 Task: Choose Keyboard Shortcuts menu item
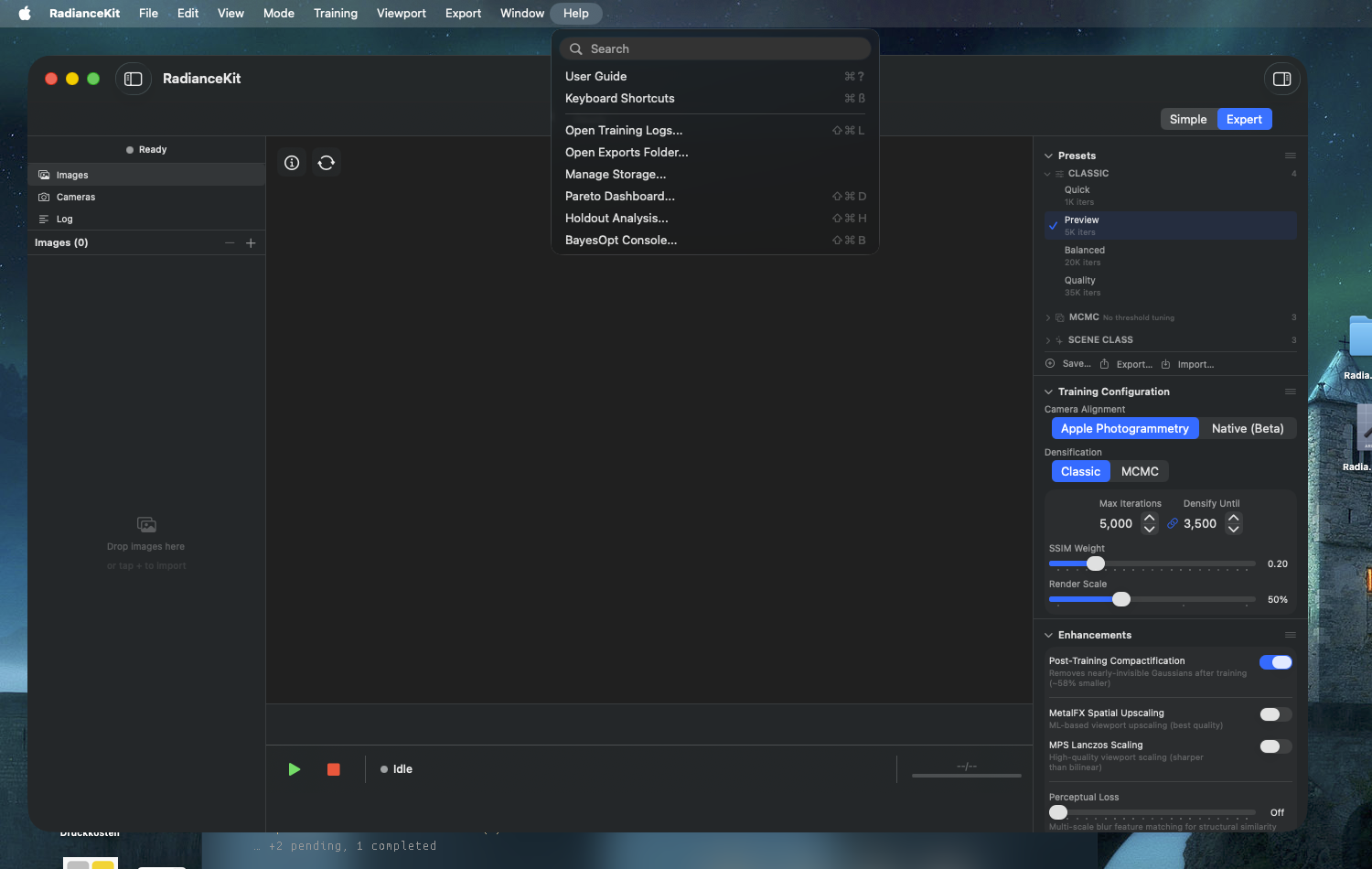[x=715, y=98]
